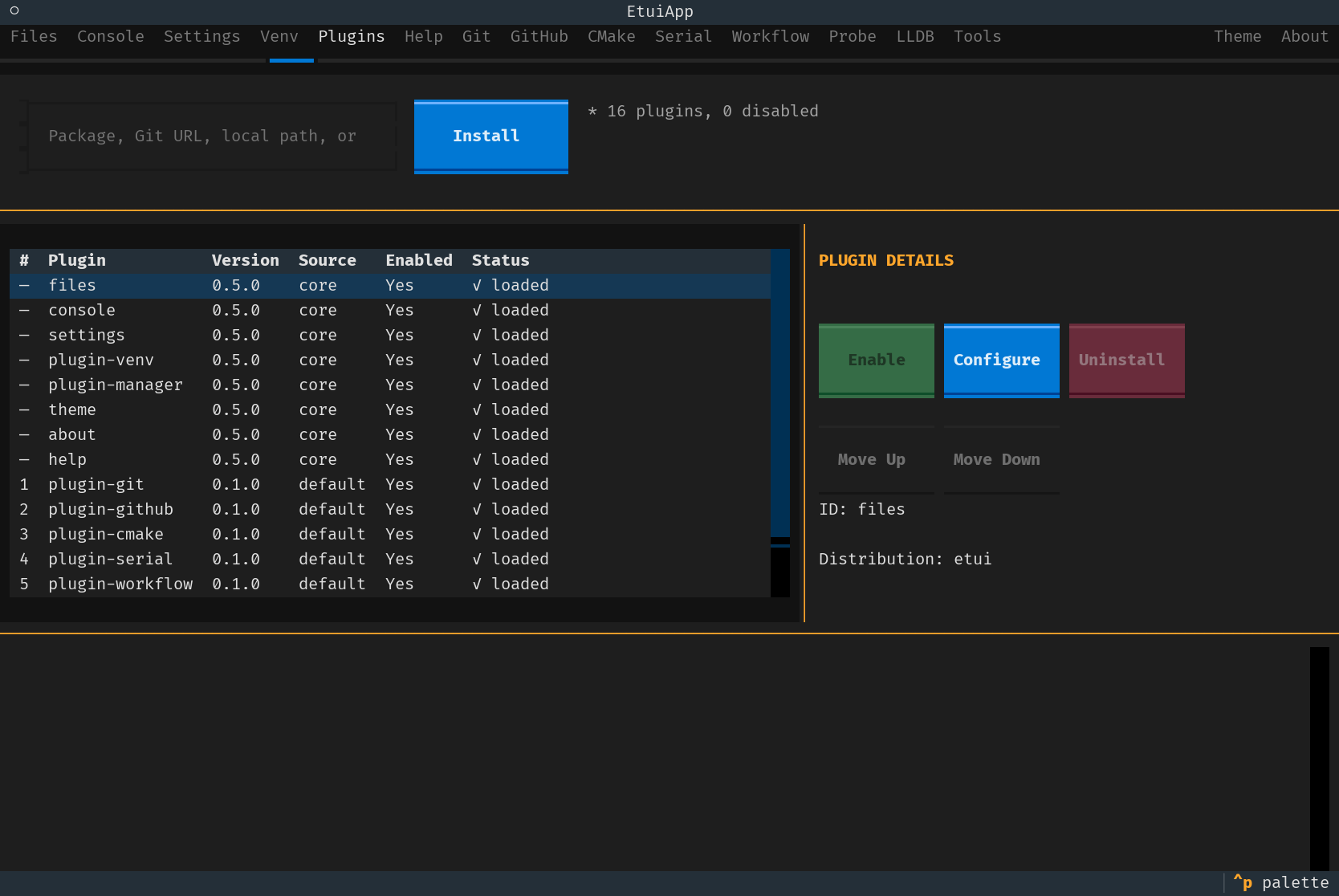Click the circle icon in the title bar
Image resolution: width=1339 pixels, height=896 pixels.
[14, 10]
